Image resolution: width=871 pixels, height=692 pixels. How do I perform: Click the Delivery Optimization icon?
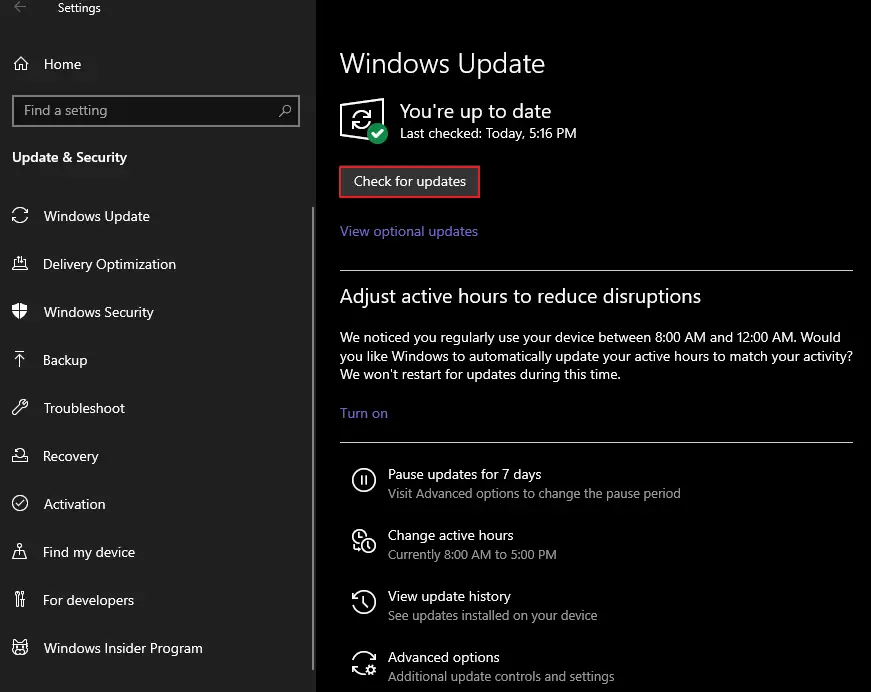click(20, 263)
